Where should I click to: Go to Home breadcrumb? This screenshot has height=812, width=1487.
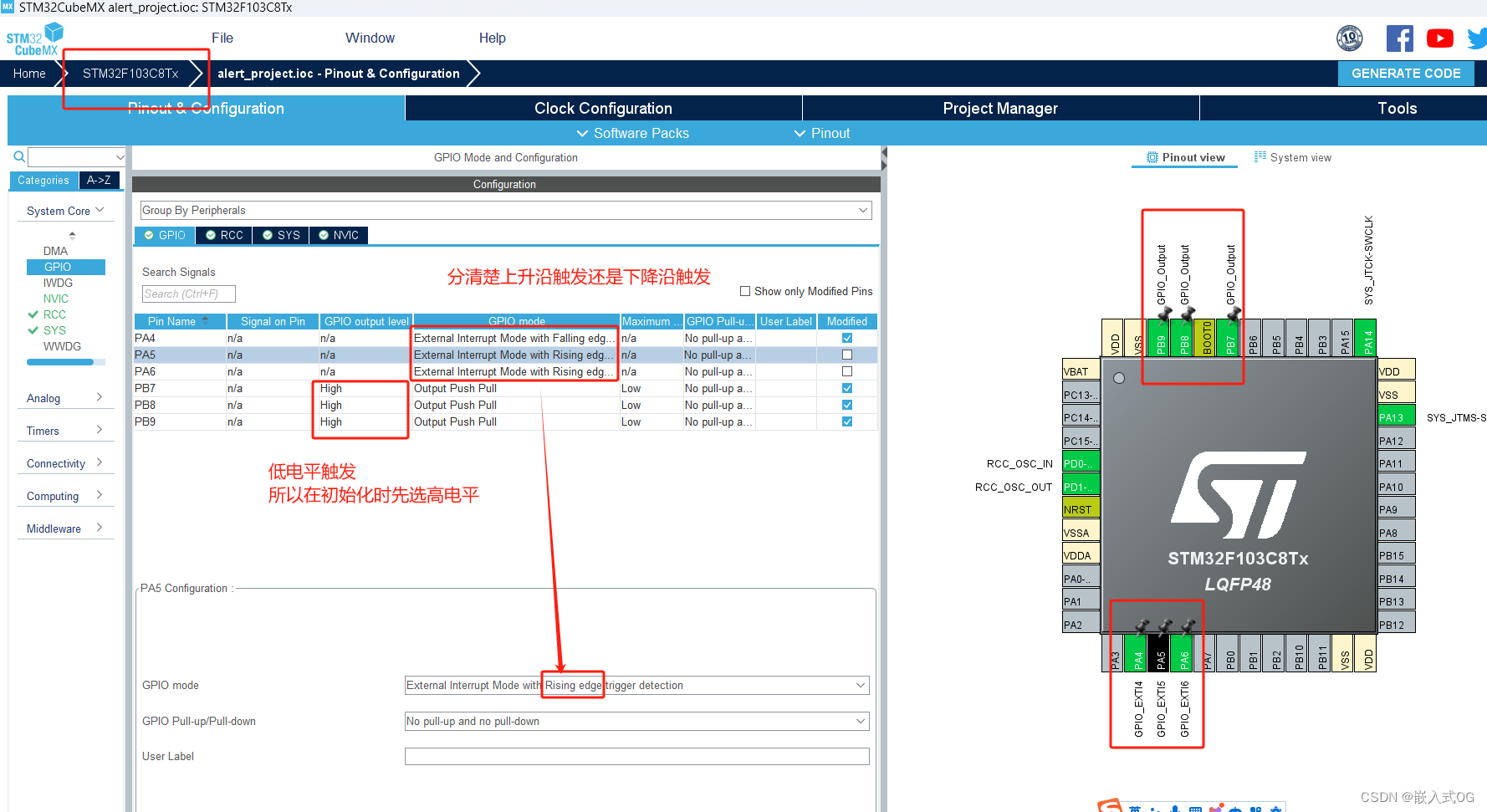[x=29, y=74]
